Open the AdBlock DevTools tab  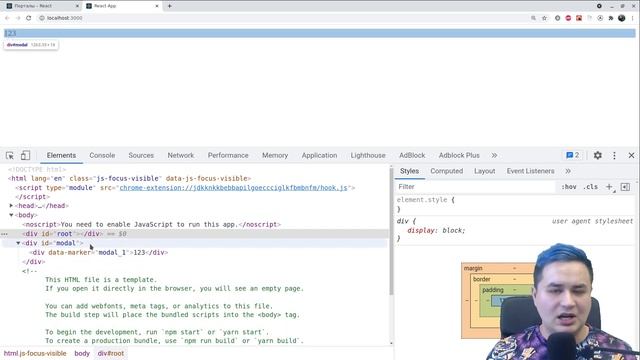pos(412,156)
